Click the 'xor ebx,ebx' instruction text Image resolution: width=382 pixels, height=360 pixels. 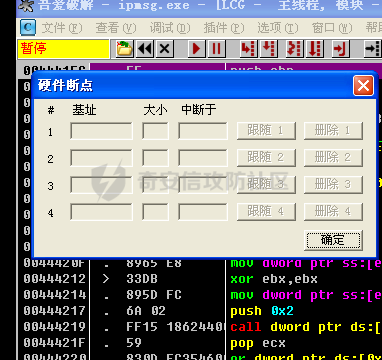[x=274, y=279]
